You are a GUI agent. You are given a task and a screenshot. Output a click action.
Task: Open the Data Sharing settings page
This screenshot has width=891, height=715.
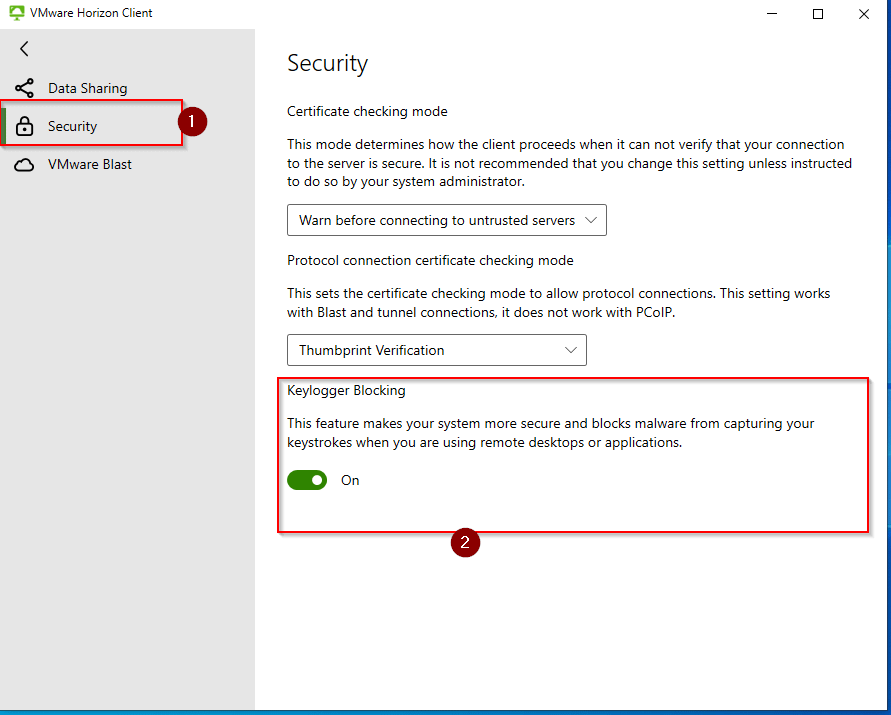coord(87,88)
